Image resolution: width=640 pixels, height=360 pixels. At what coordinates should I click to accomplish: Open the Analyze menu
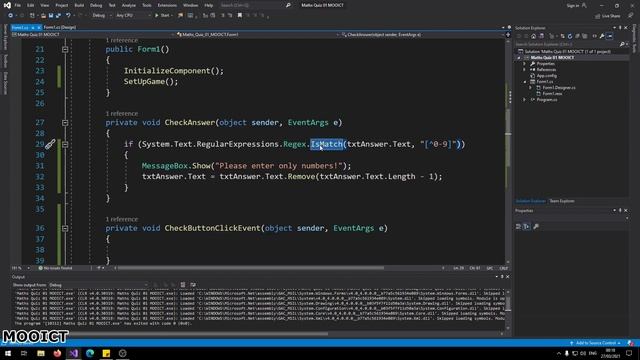(129, 5)
